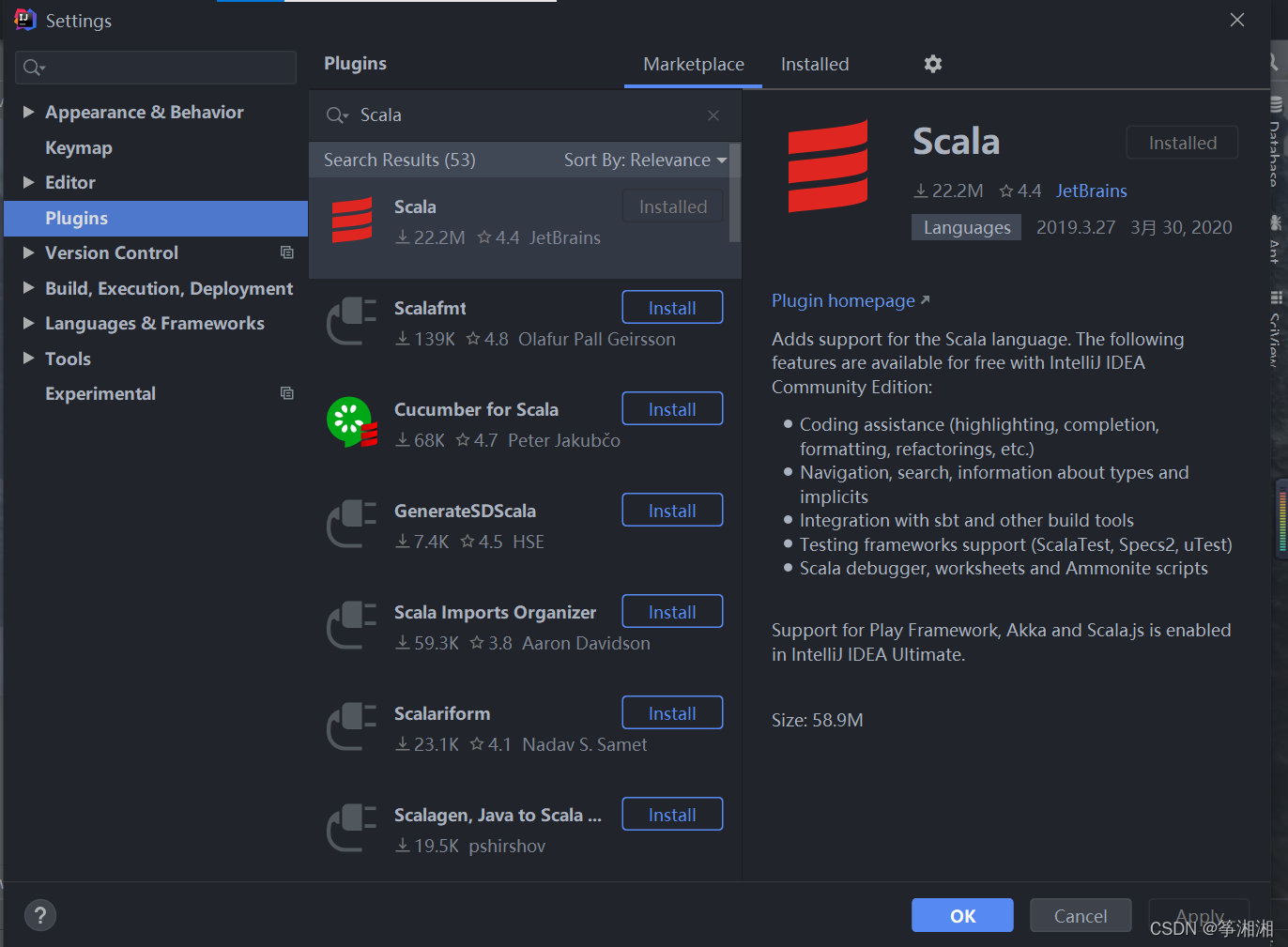Screen dimensions: 1288x947
Task: Focus the settings search field
Action: point(156,68)
